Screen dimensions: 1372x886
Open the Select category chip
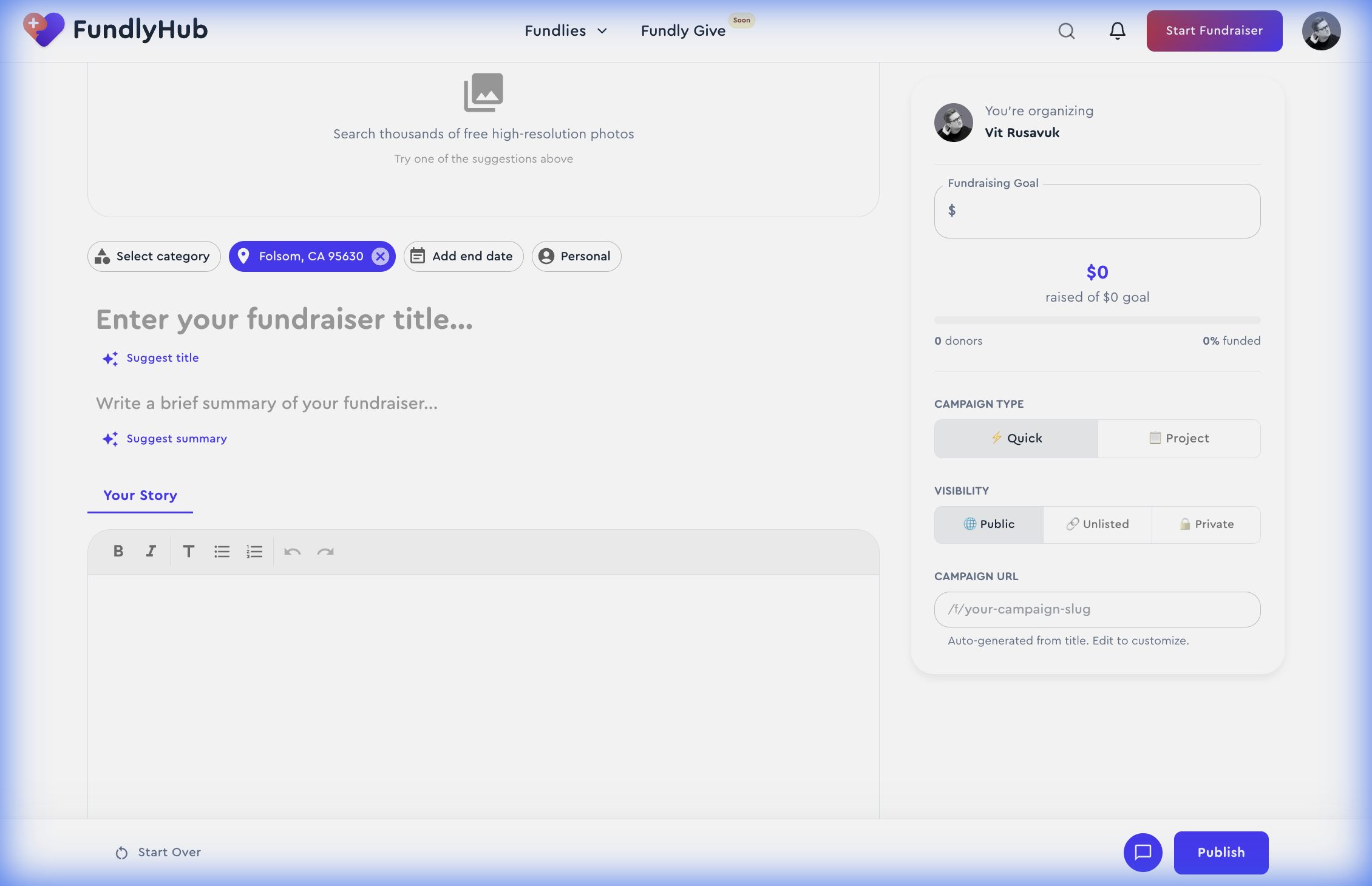[x=154, y=256]
